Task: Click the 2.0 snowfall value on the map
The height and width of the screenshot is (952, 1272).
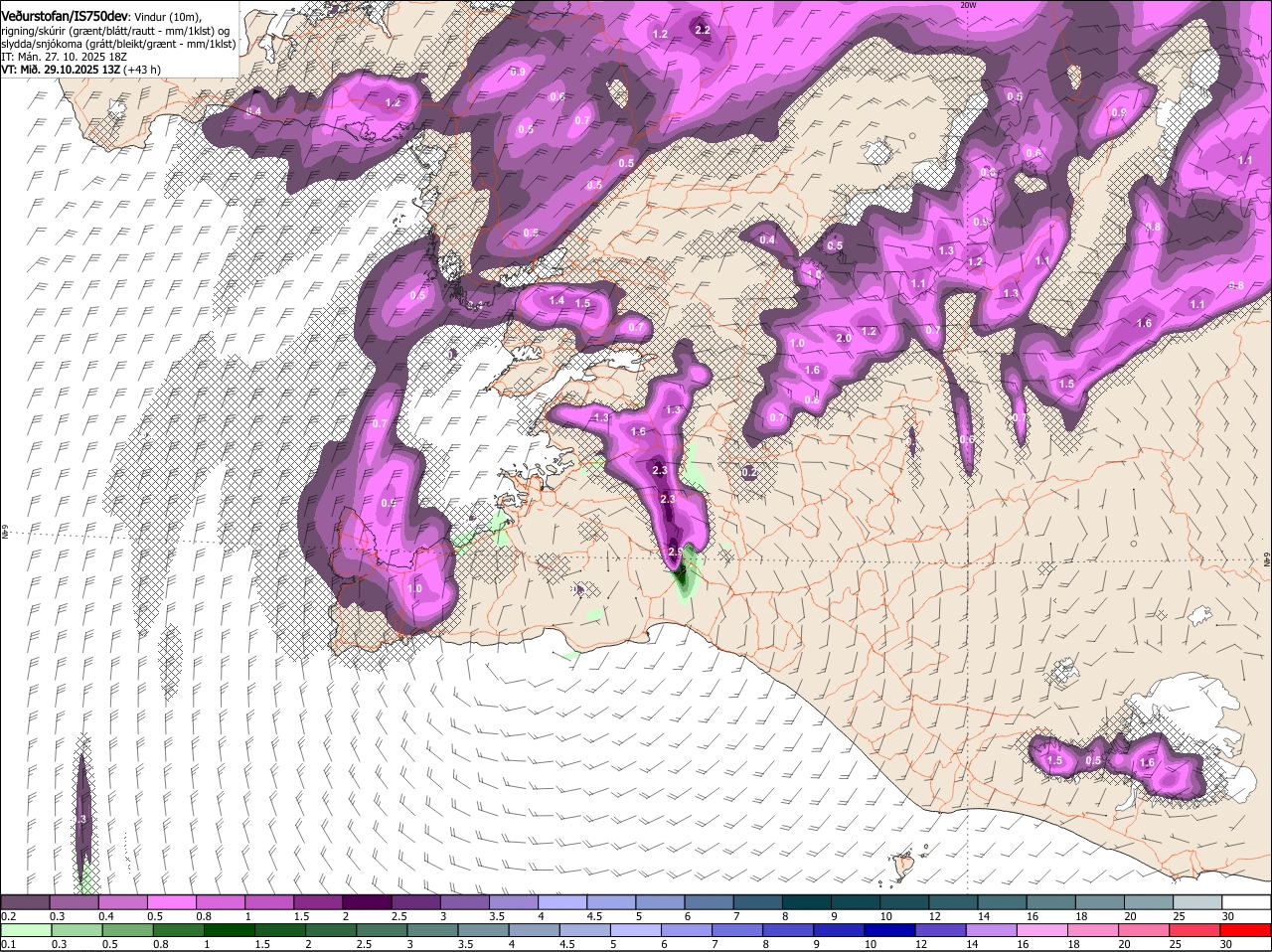Action: (844, 338)
